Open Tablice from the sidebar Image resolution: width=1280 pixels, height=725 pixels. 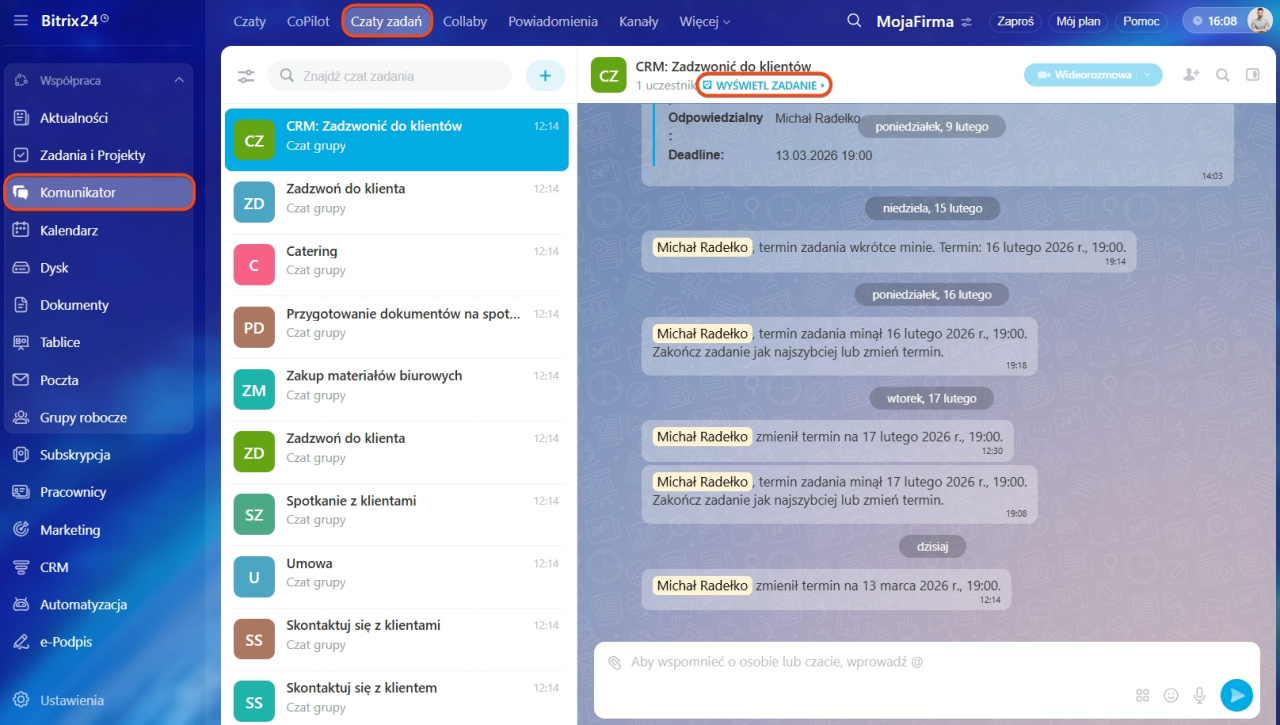[98, 342]
